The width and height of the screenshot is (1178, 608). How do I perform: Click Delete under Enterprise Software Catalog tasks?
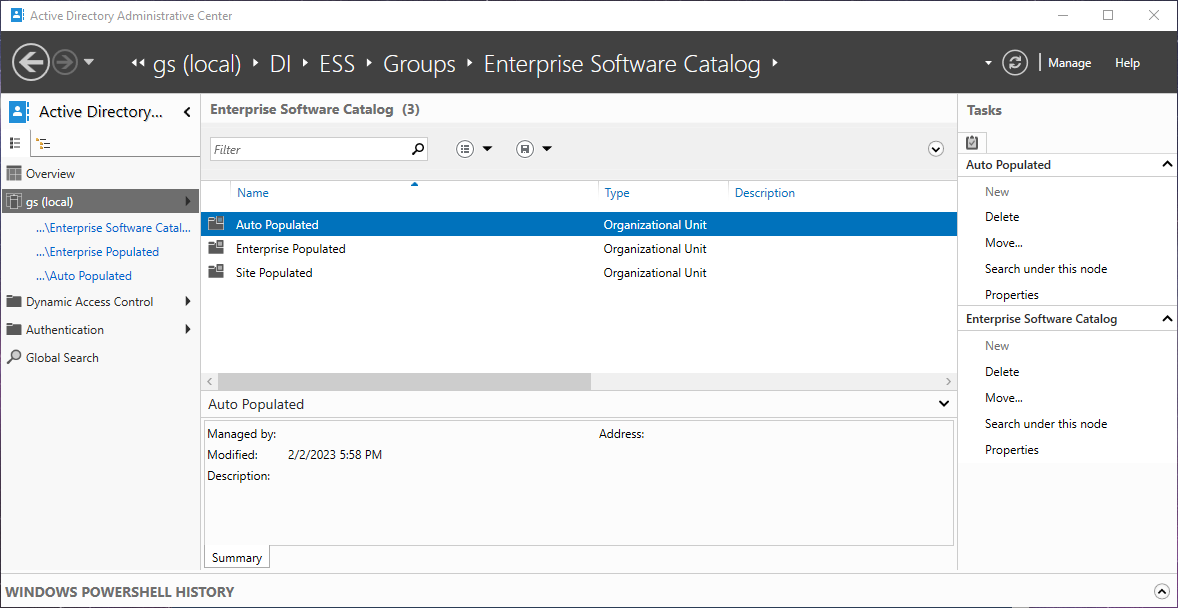click(1001, 371)
